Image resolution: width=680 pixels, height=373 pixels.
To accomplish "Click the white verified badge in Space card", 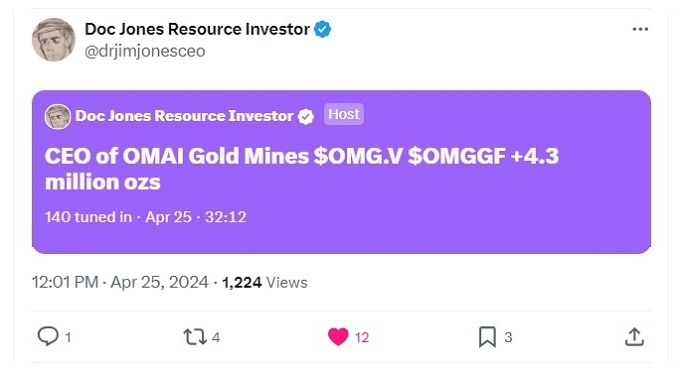I will pyautogui.click(x=306, y=116).
